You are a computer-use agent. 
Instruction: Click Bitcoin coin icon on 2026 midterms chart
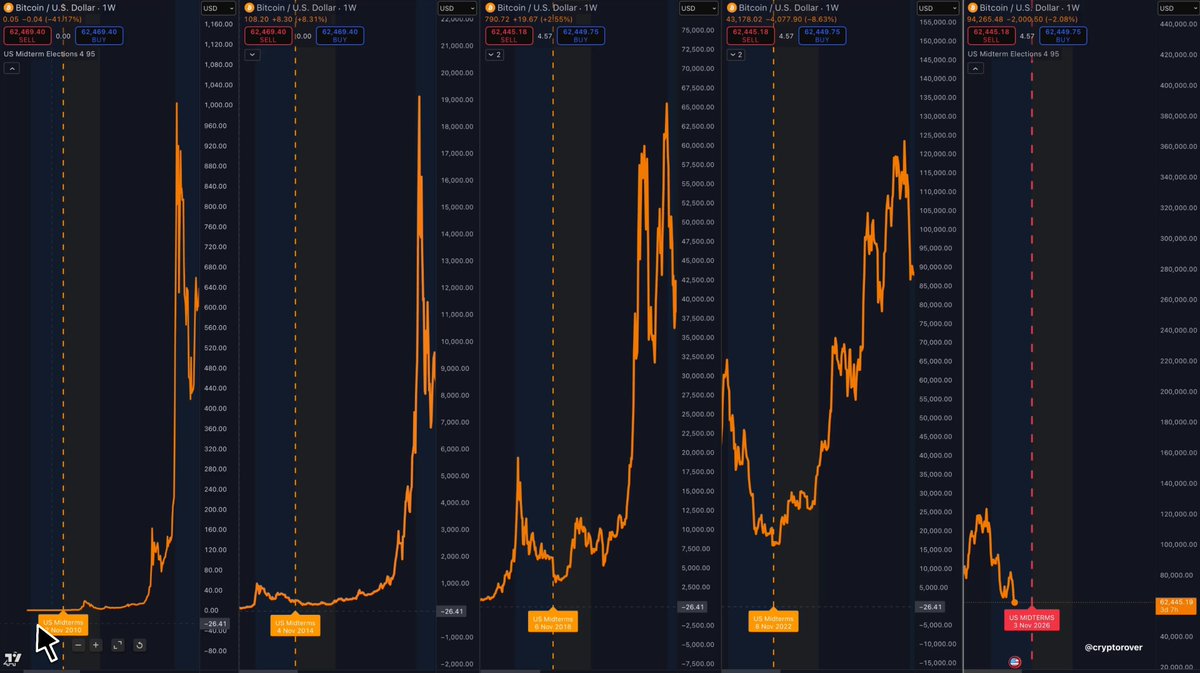click(973, 7)
